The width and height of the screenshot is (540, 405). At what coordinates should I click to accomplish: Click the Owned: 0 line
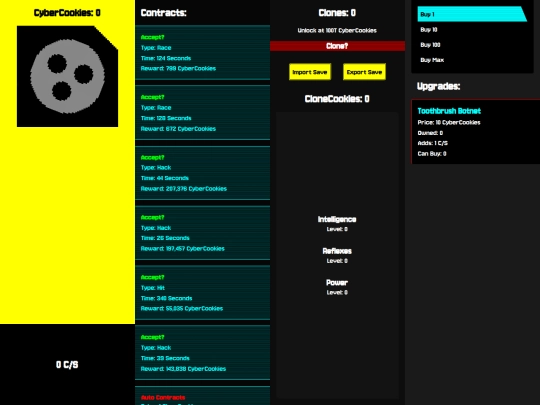click(430, 133)
